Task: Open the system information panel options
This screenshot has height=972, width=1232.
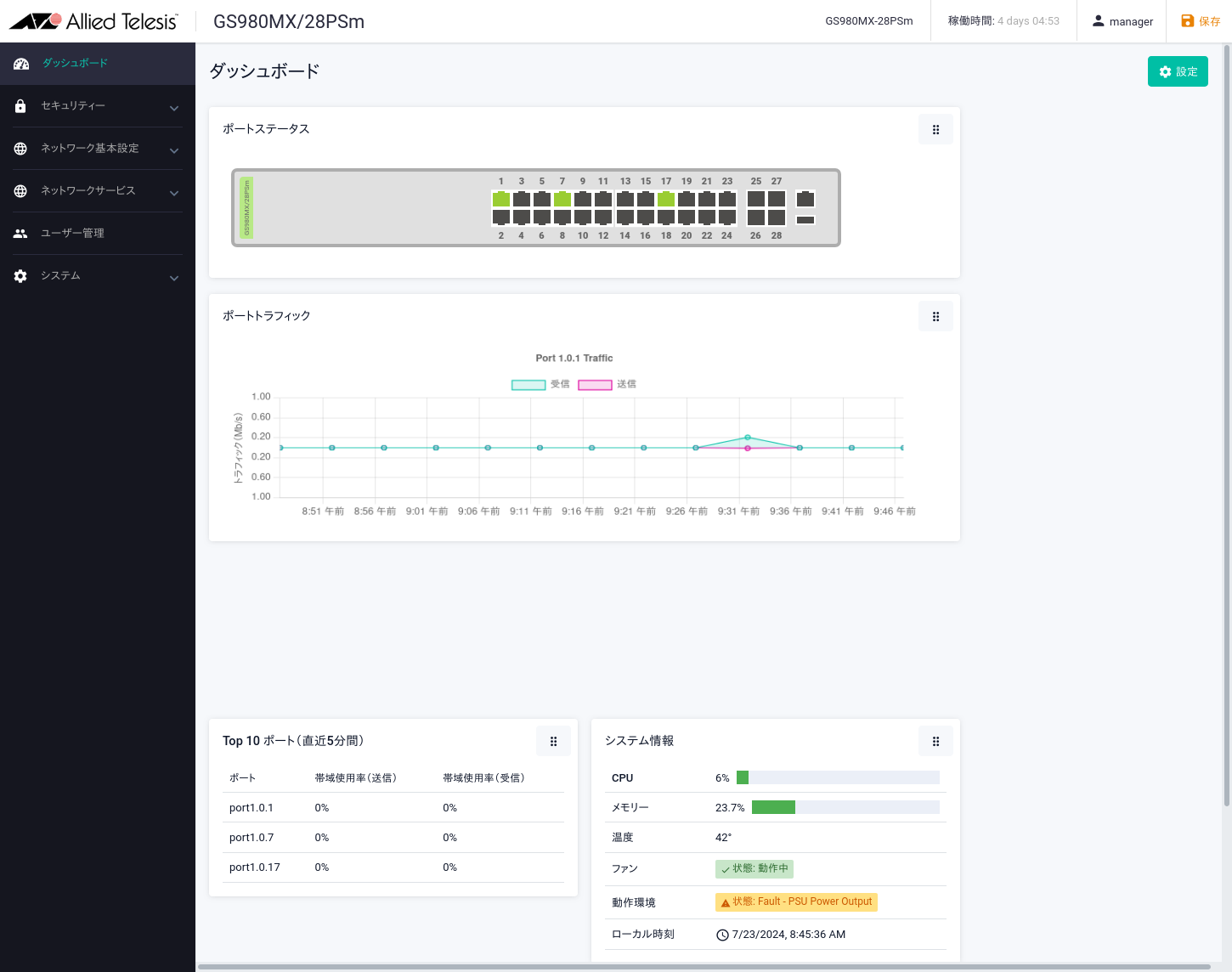Action: (935, 742)
